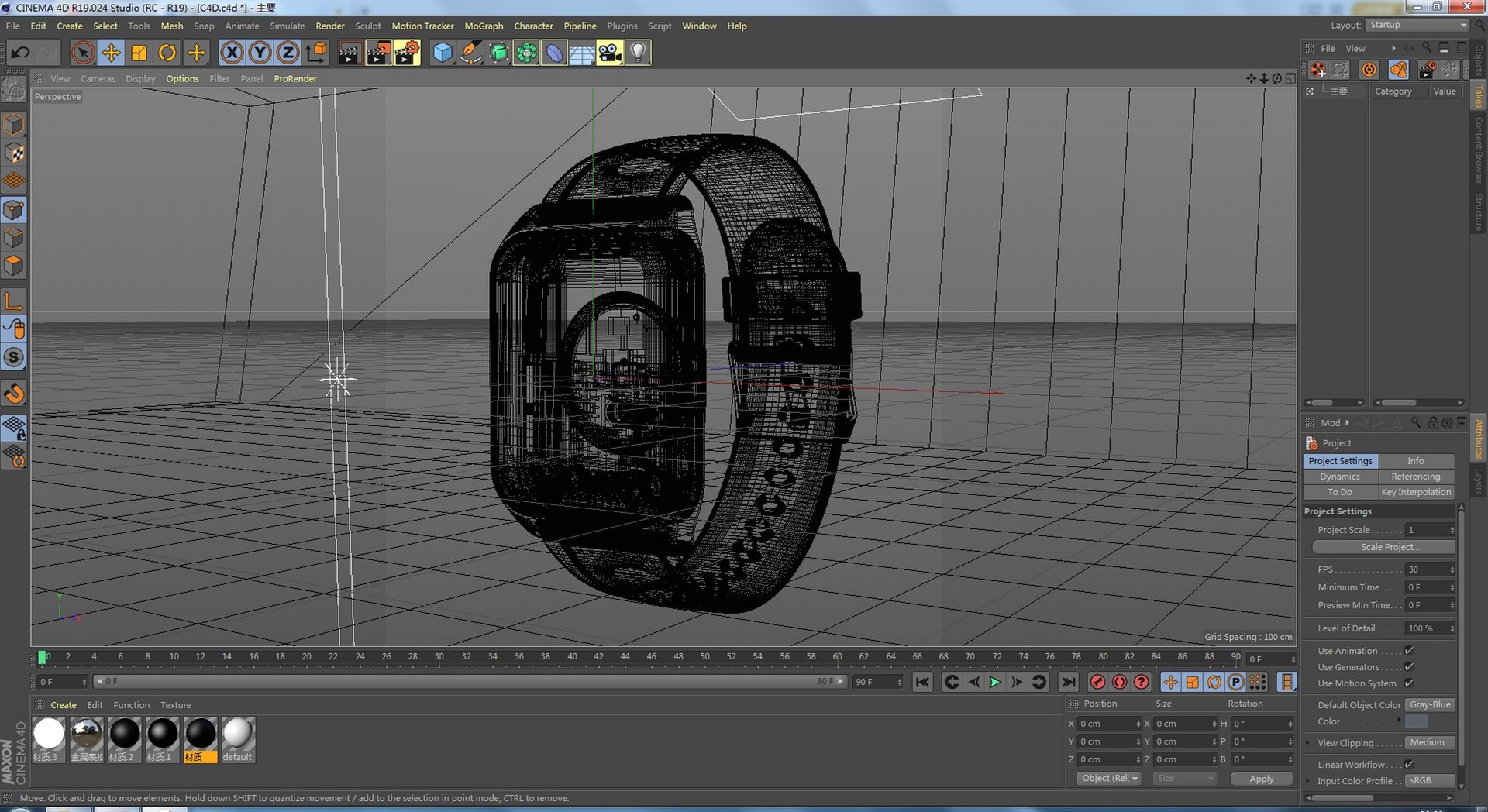
Task: Play the animation forward
Action: [995, 682]
